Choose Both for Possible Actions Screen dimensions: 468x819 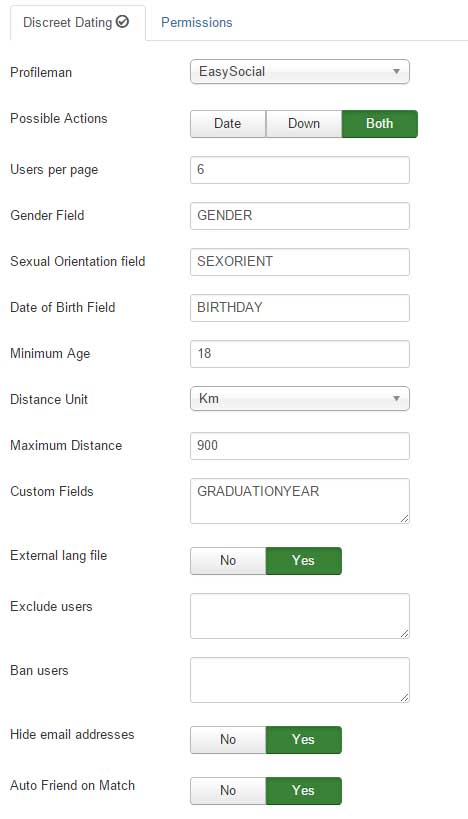[x=380, y=124]
